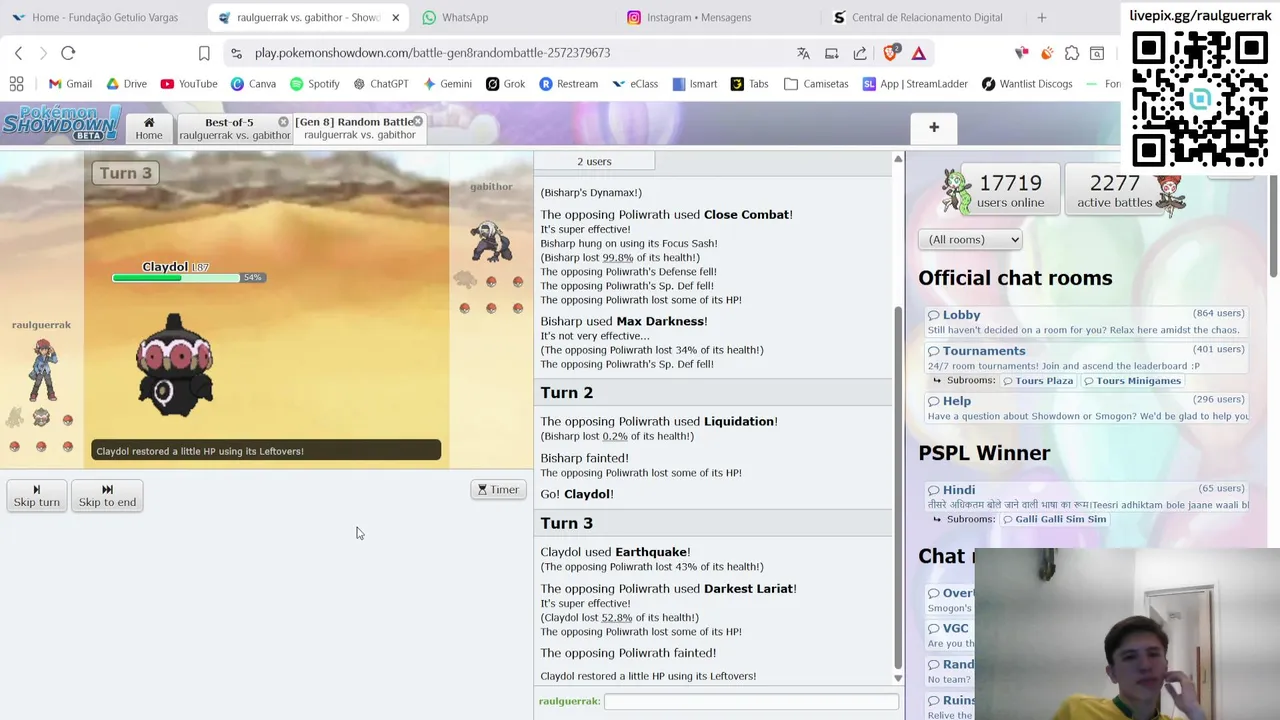The width and height of the screenshot is (1280, 720).
Task: Click Claydol's HP bar
Action: (176, 277)
